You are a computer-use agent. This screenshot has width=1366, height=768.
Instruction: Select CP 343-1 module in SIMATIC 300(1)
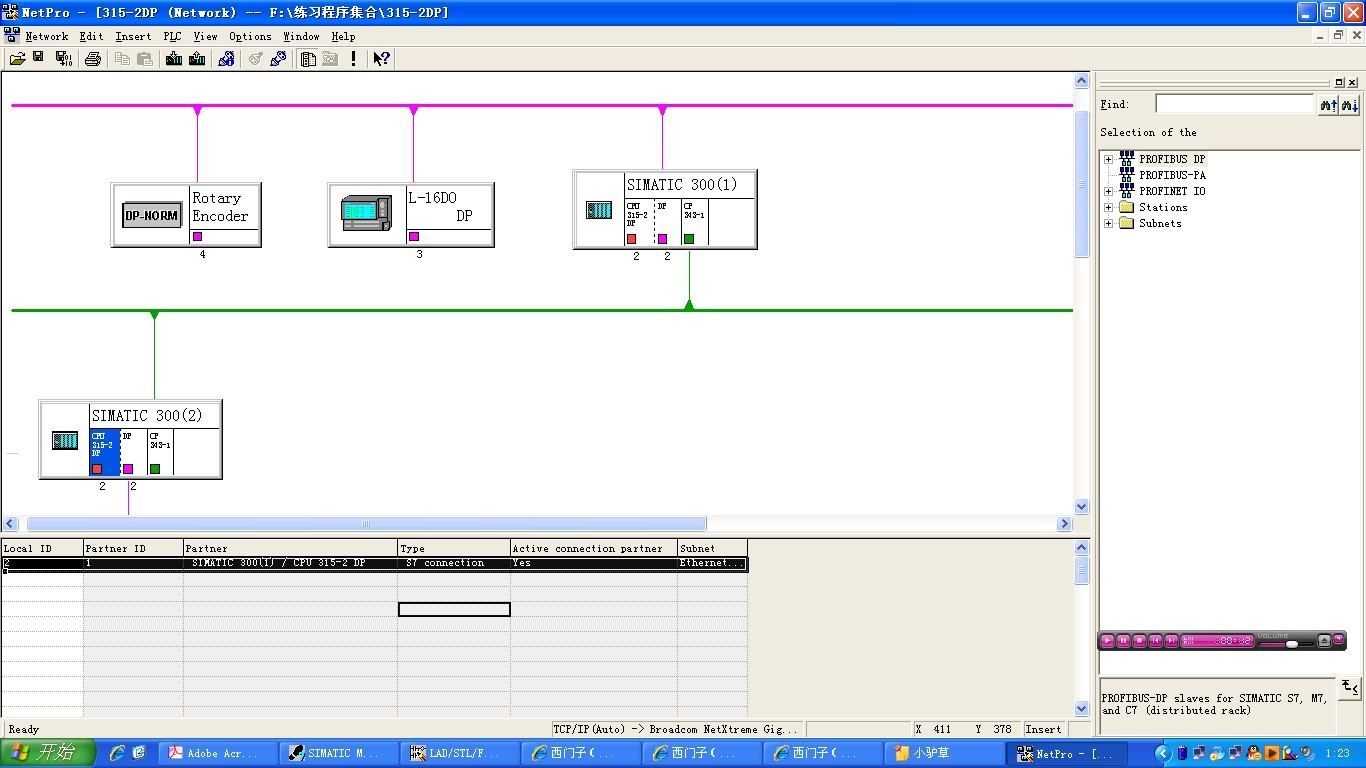pos(695,222)
